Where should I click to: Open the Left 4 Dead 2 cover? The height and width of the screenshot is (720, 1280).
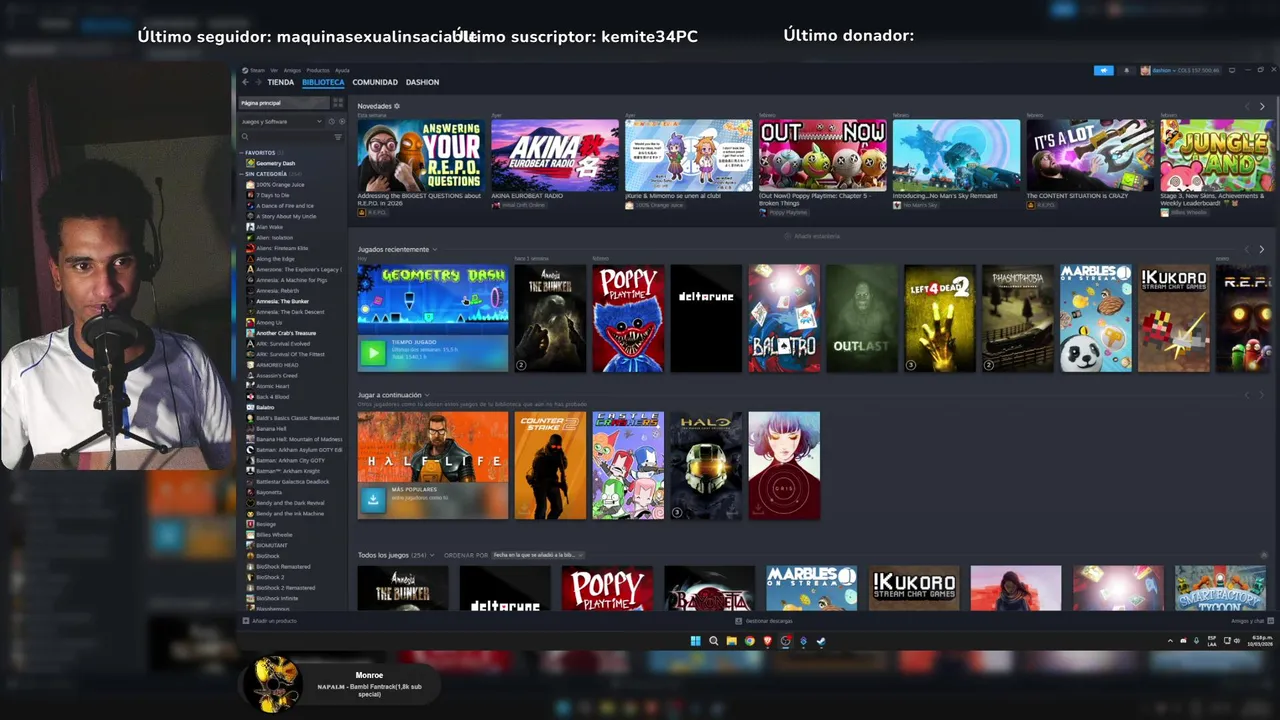[940, 318]
